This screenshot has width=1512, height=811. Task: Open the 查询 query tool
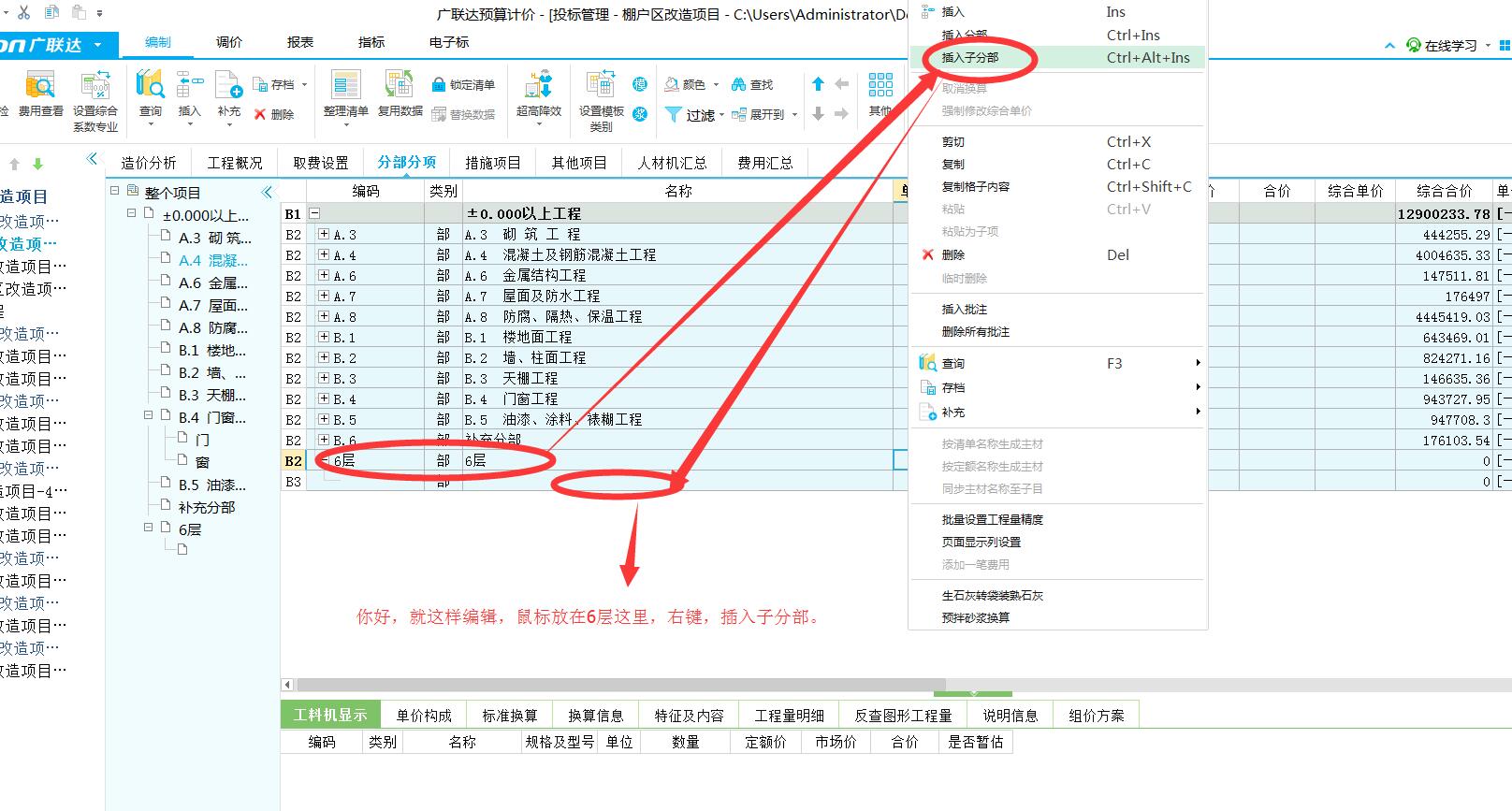[151, 96]
